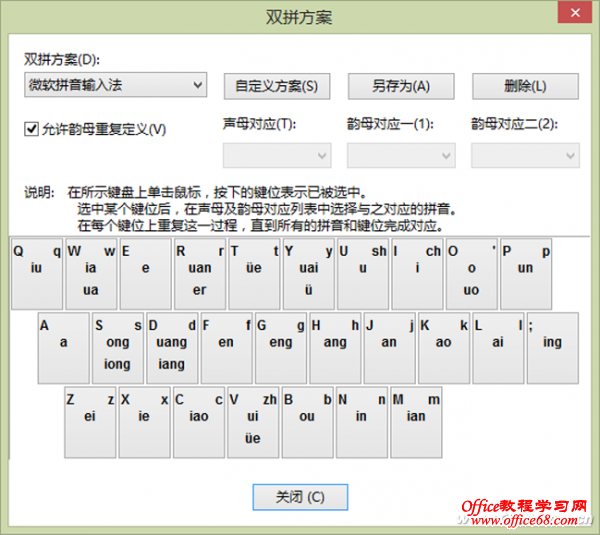The width and height of the screenshot is (600, 535).
Task: Select the M key mapped to ian
Action: click(x=416, y=422)
